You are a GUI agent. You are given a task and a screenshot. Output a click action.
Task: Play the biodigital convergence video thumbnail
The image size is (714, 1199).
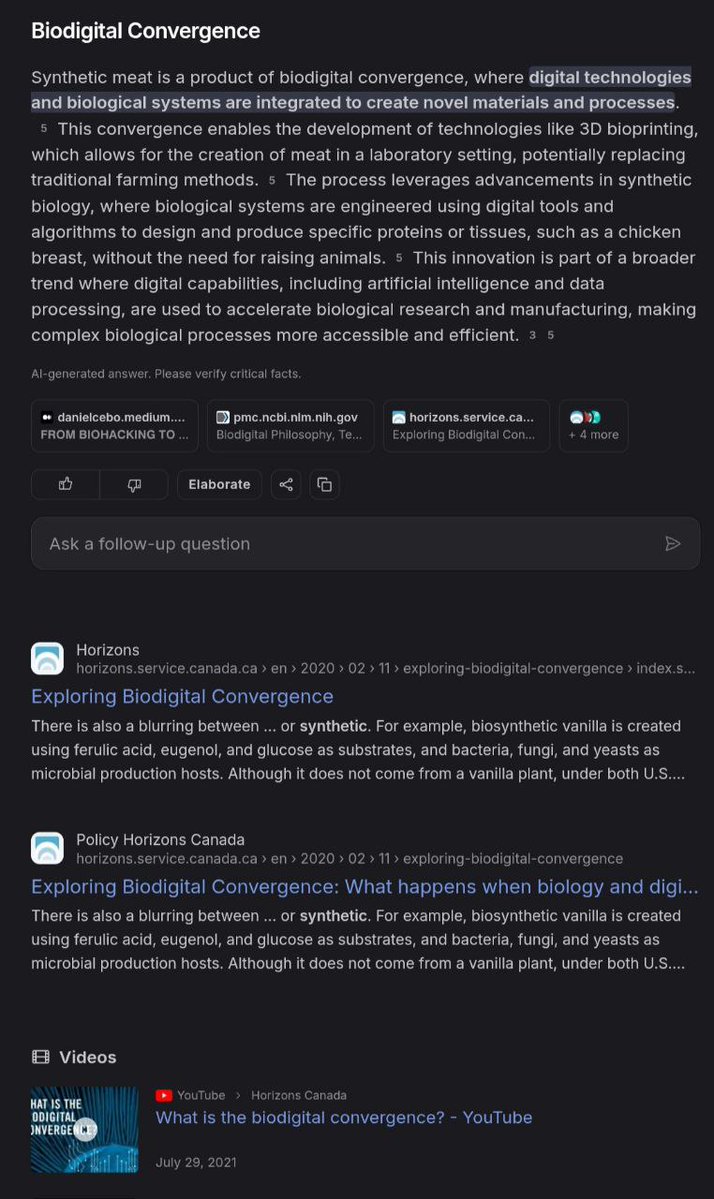tap(85, 1129)
